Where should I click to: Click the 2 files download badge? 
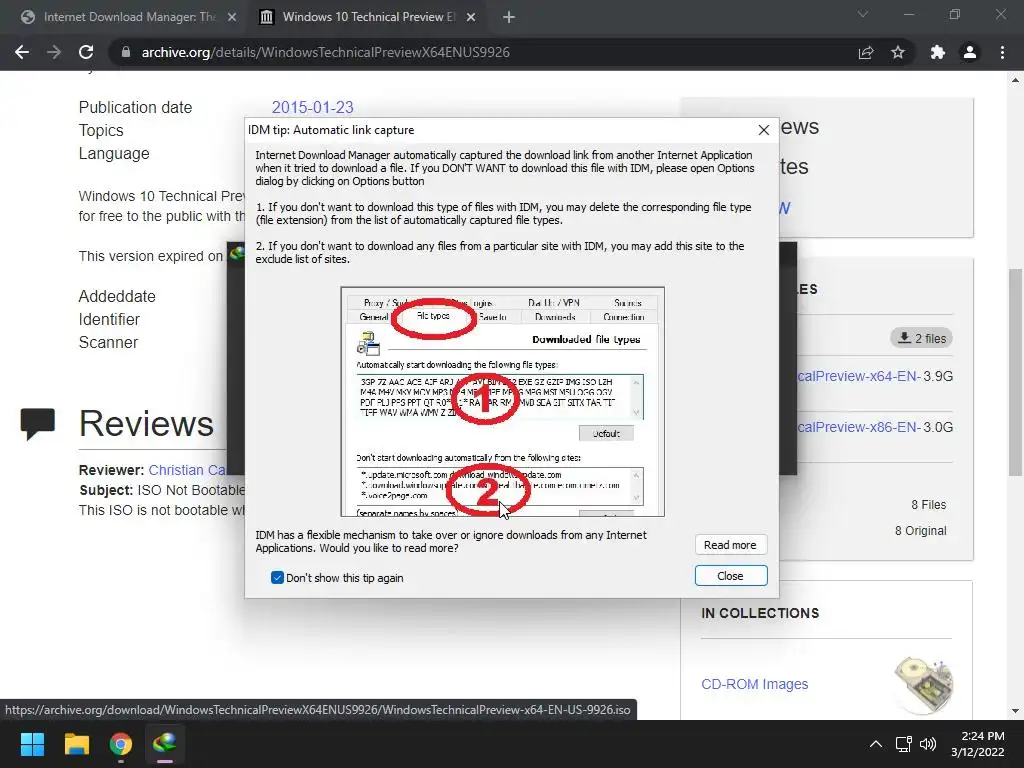tap(921, 338)
